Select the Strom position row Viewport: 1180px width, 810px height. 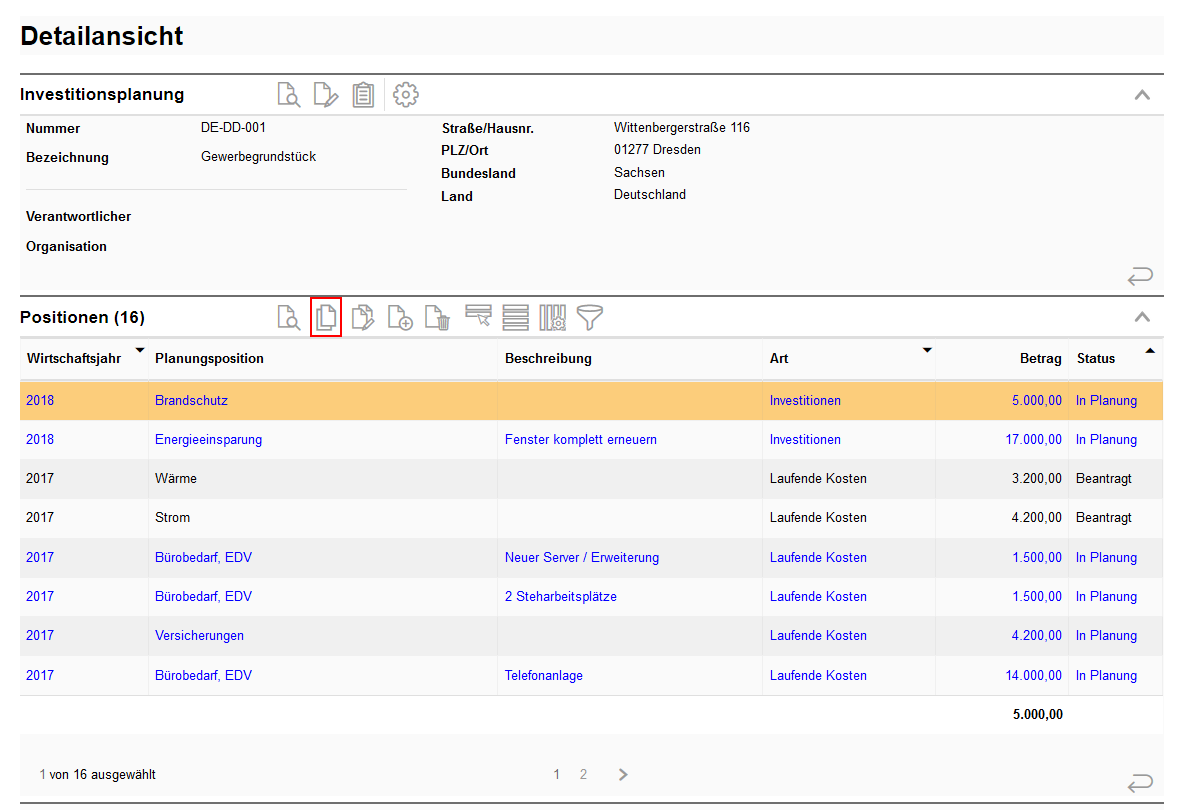click(x=591, y=518)
